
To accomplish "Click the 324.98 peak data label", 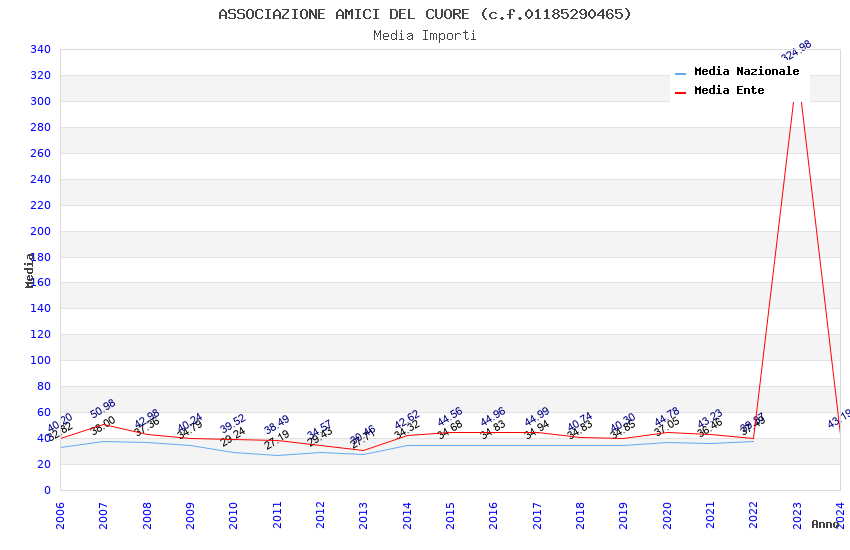I will [x=796, y=50].
